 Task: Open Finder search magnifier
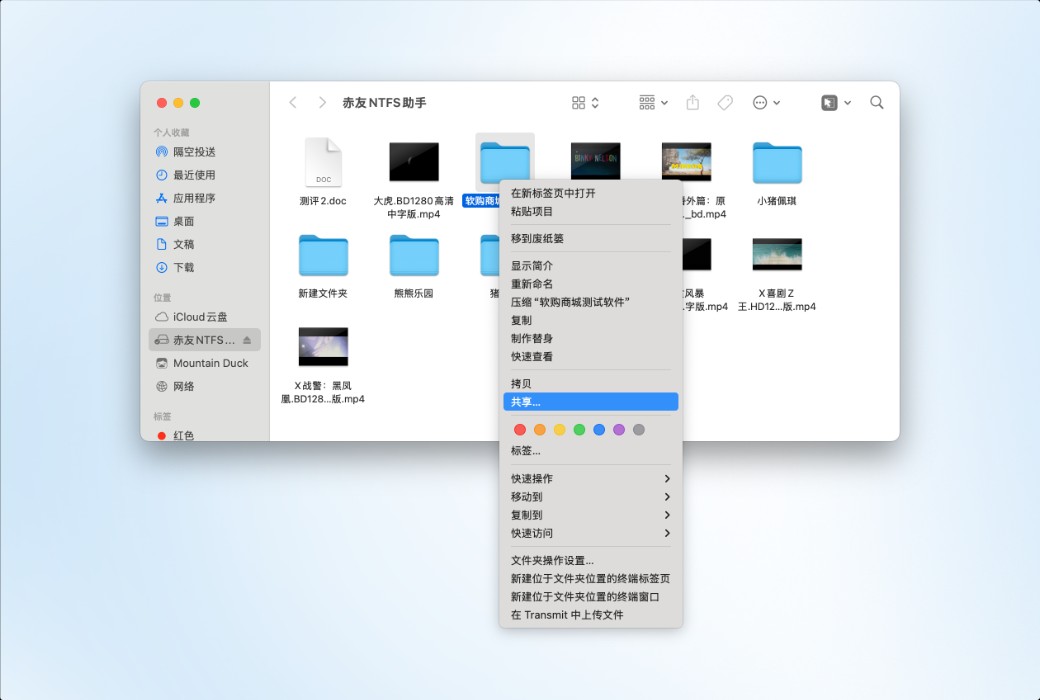pyautogui.click(x=877, y=102)
